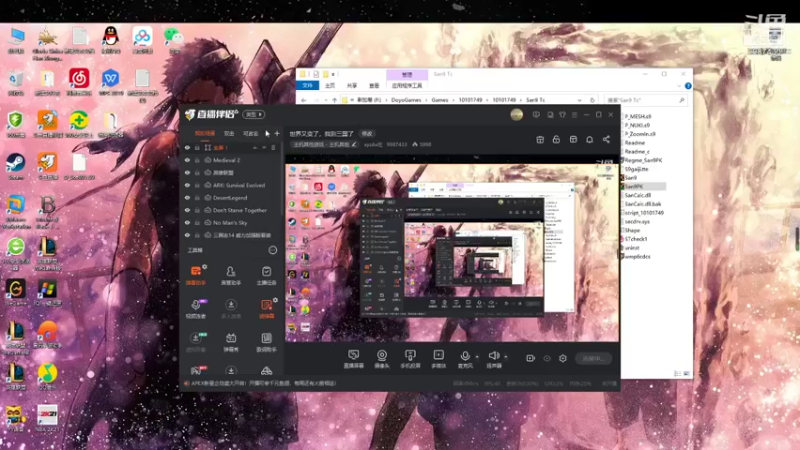Go to Games folder in Explorer breadcrumb

[440, 100]
